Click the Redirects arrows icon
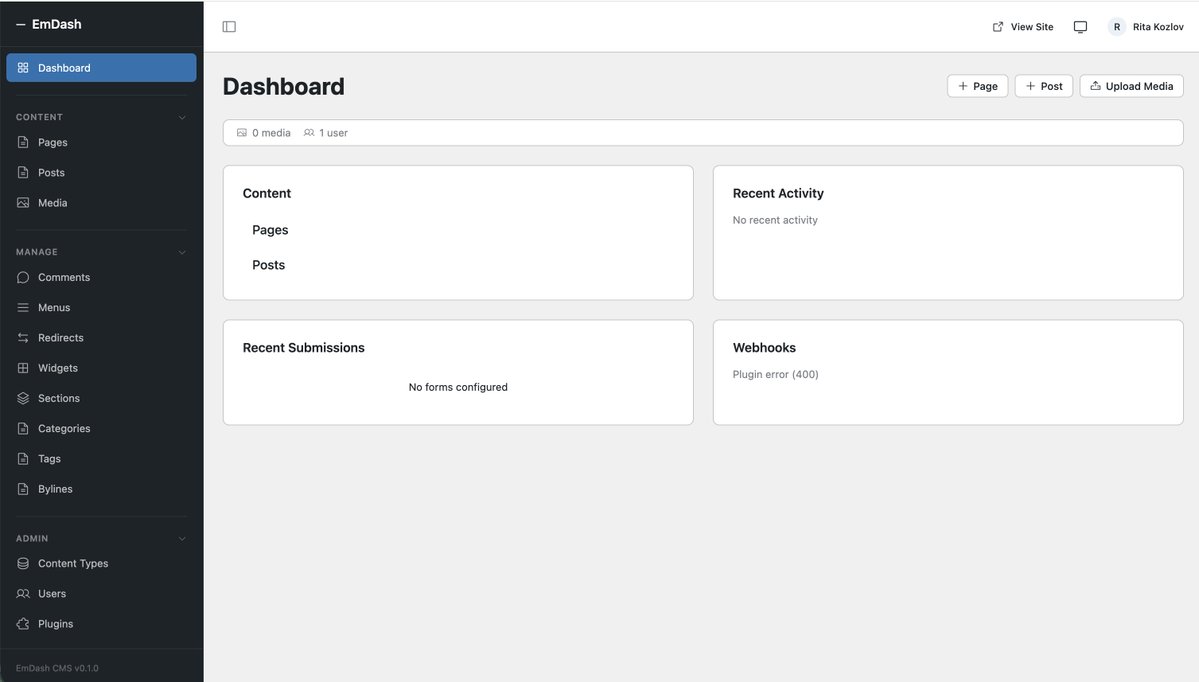Viewport: 1199px width, 682px height. pos(23,338)
